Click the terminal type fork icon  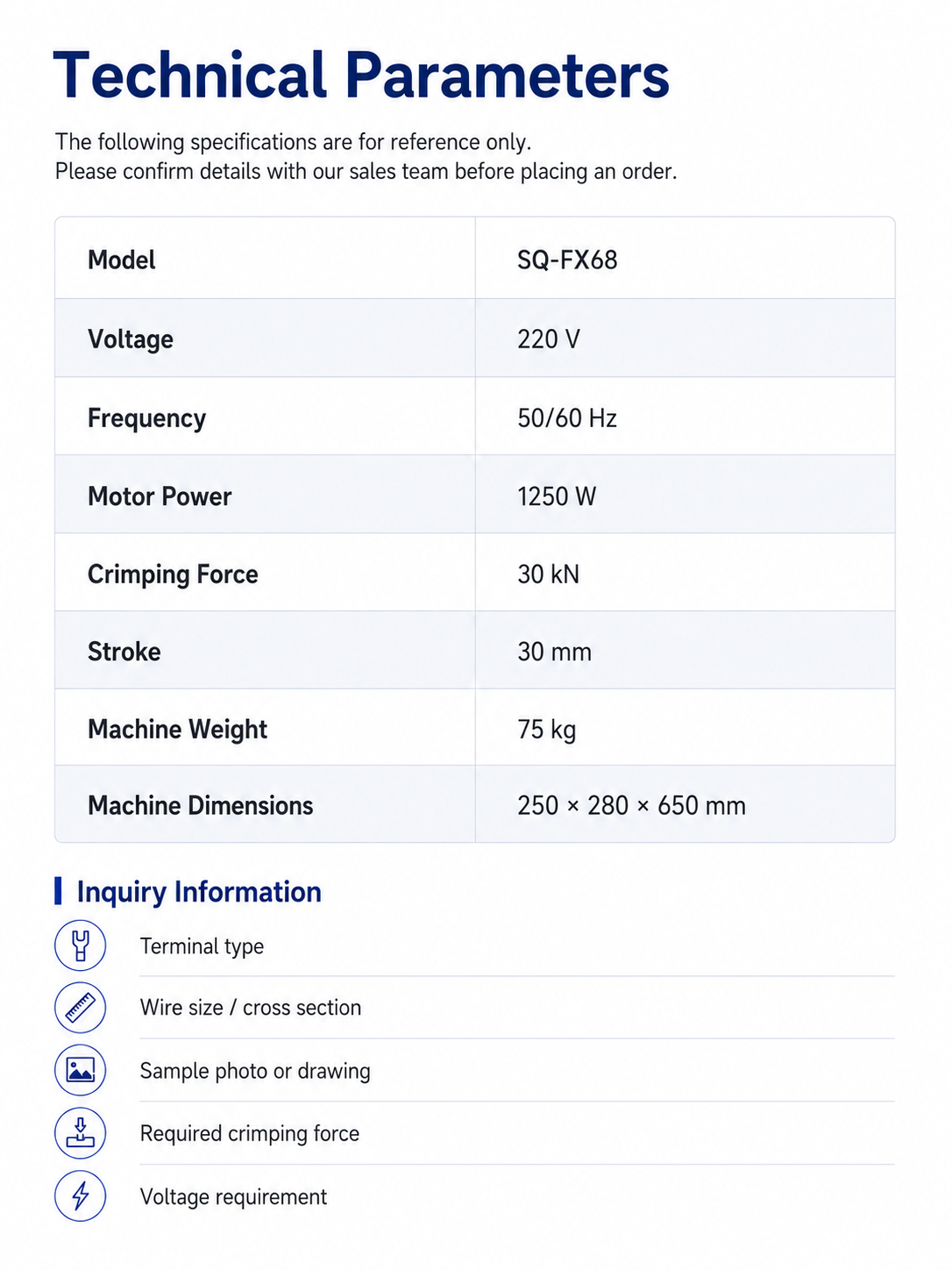click(81, 945)
